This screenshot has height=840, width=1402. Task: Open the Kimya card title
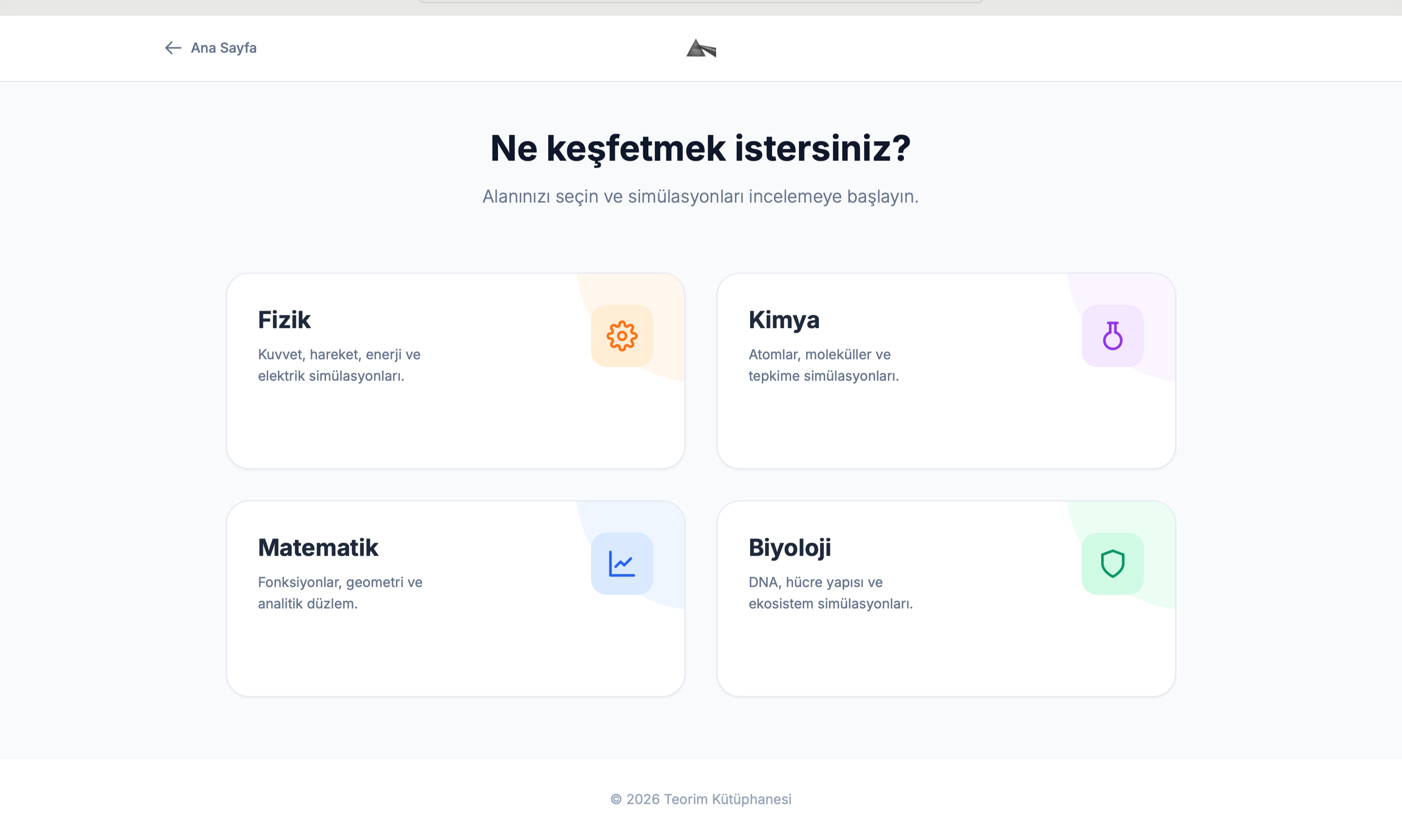[783, 320]
